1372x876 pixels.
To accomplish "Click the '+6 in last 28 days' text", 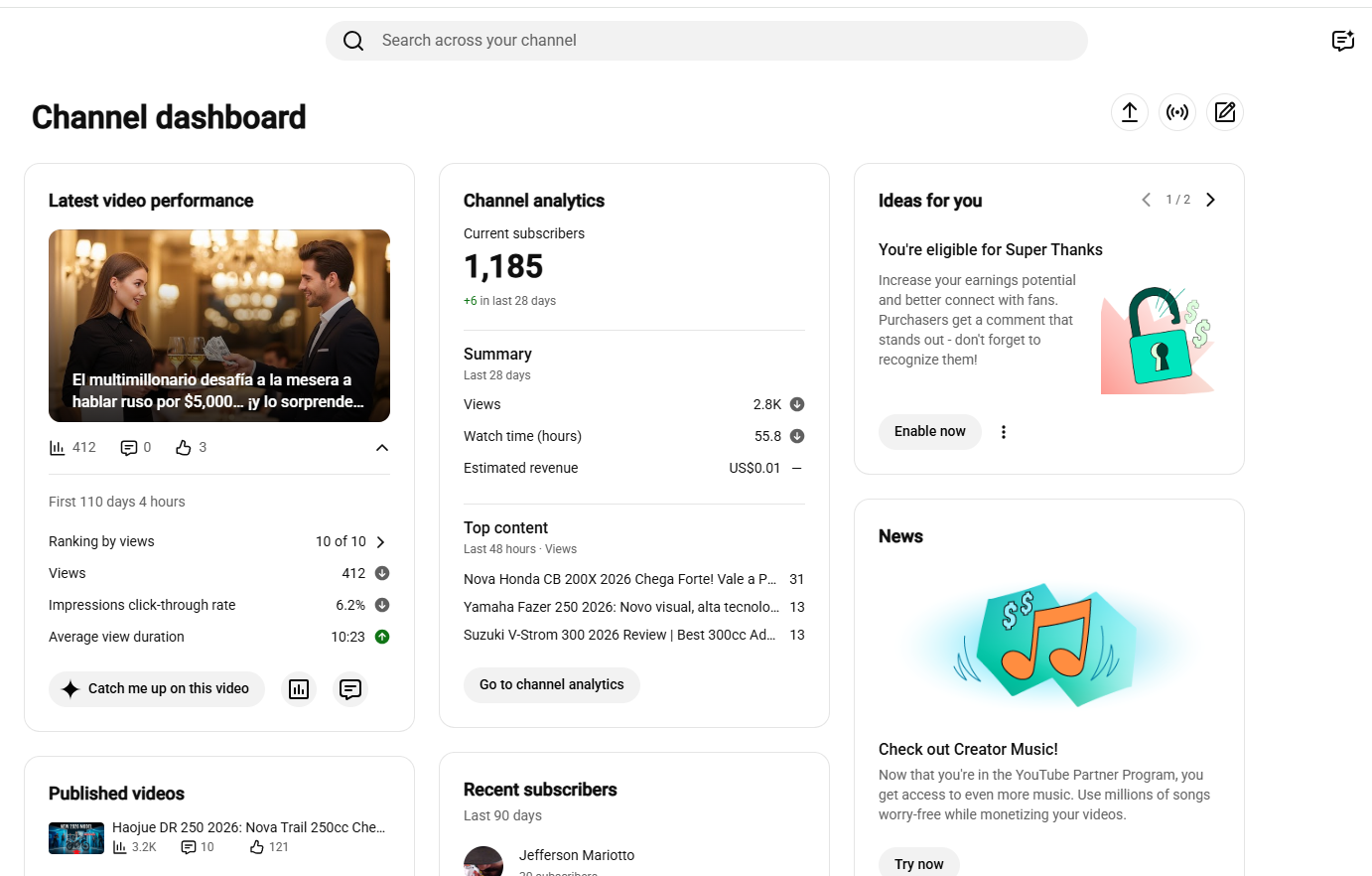I will tap(509, 301).
